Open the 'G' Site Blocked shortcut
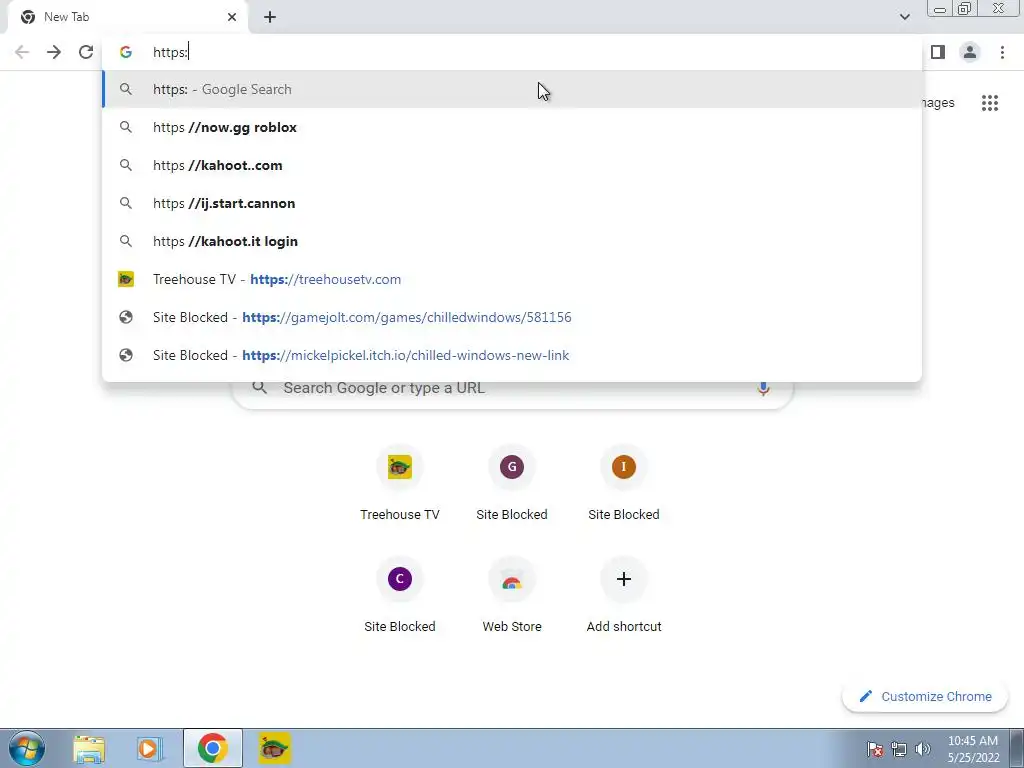The height and width of the screenshot is (768, 1024). tap(512, 483)
